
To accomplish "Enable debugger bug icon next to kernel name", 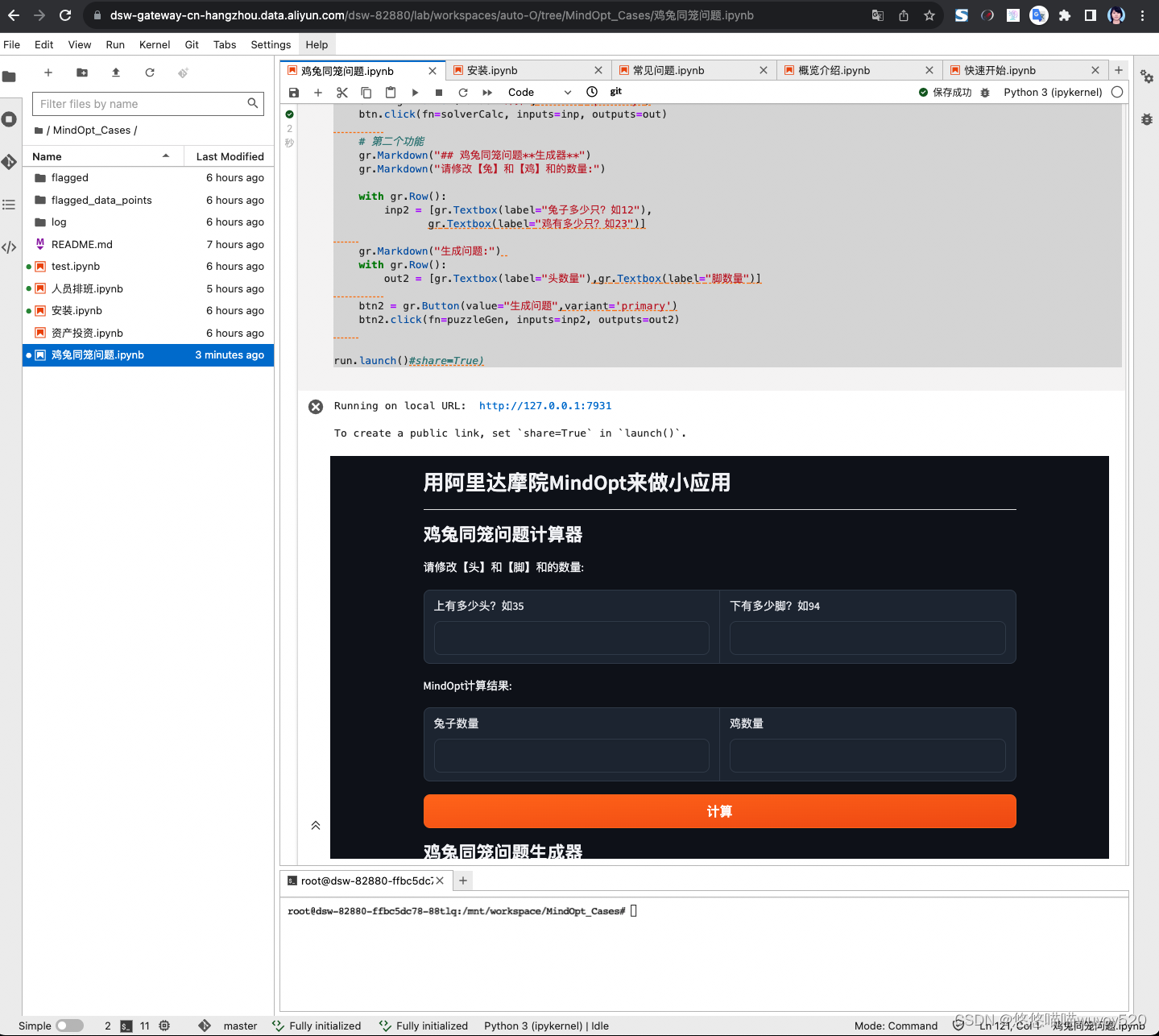I will [985, 93].
